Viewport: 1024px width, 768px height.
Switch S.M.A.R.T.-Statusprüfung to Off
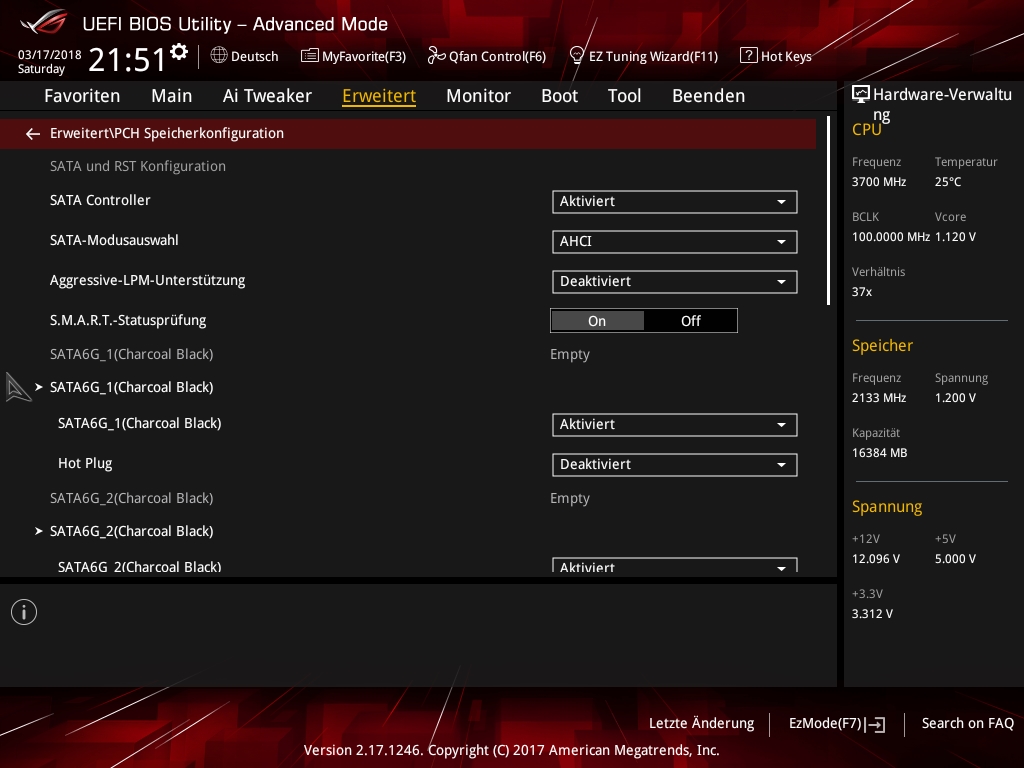click(x=690, y=321)
